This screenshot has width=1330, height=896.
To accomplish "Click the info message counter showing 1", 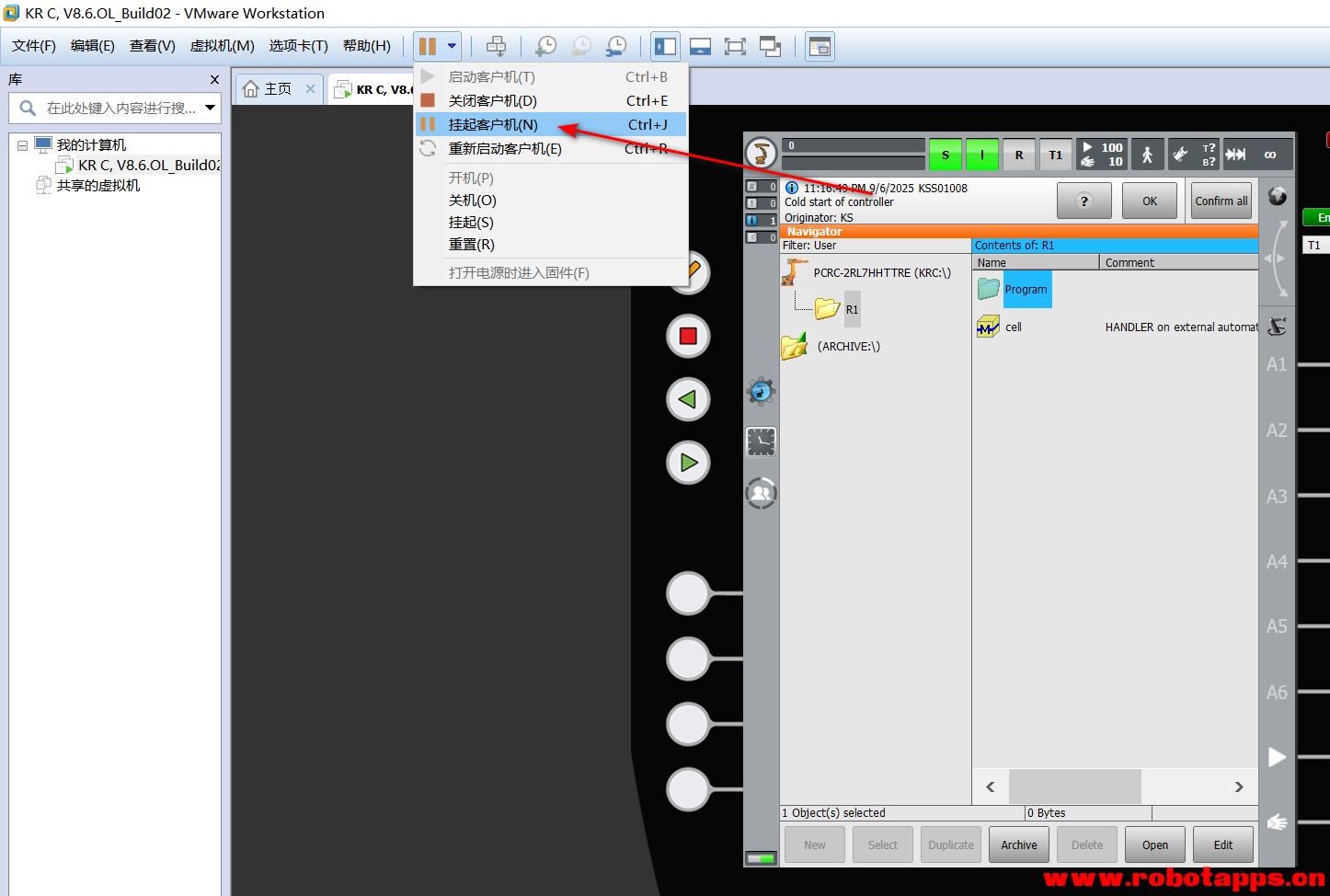I will (x=761, y=221).
